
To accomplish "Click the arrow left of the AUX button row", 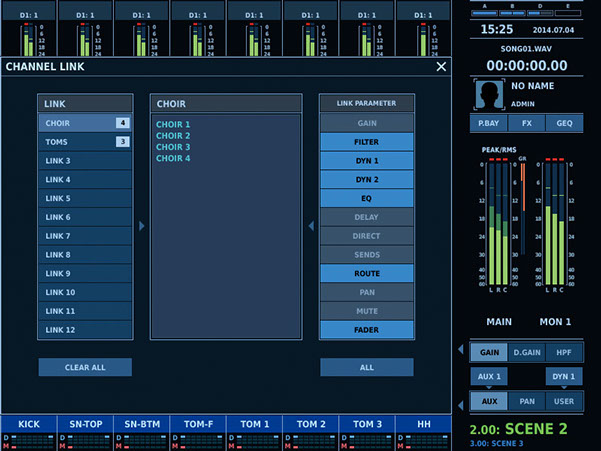I will pos(461,401).
